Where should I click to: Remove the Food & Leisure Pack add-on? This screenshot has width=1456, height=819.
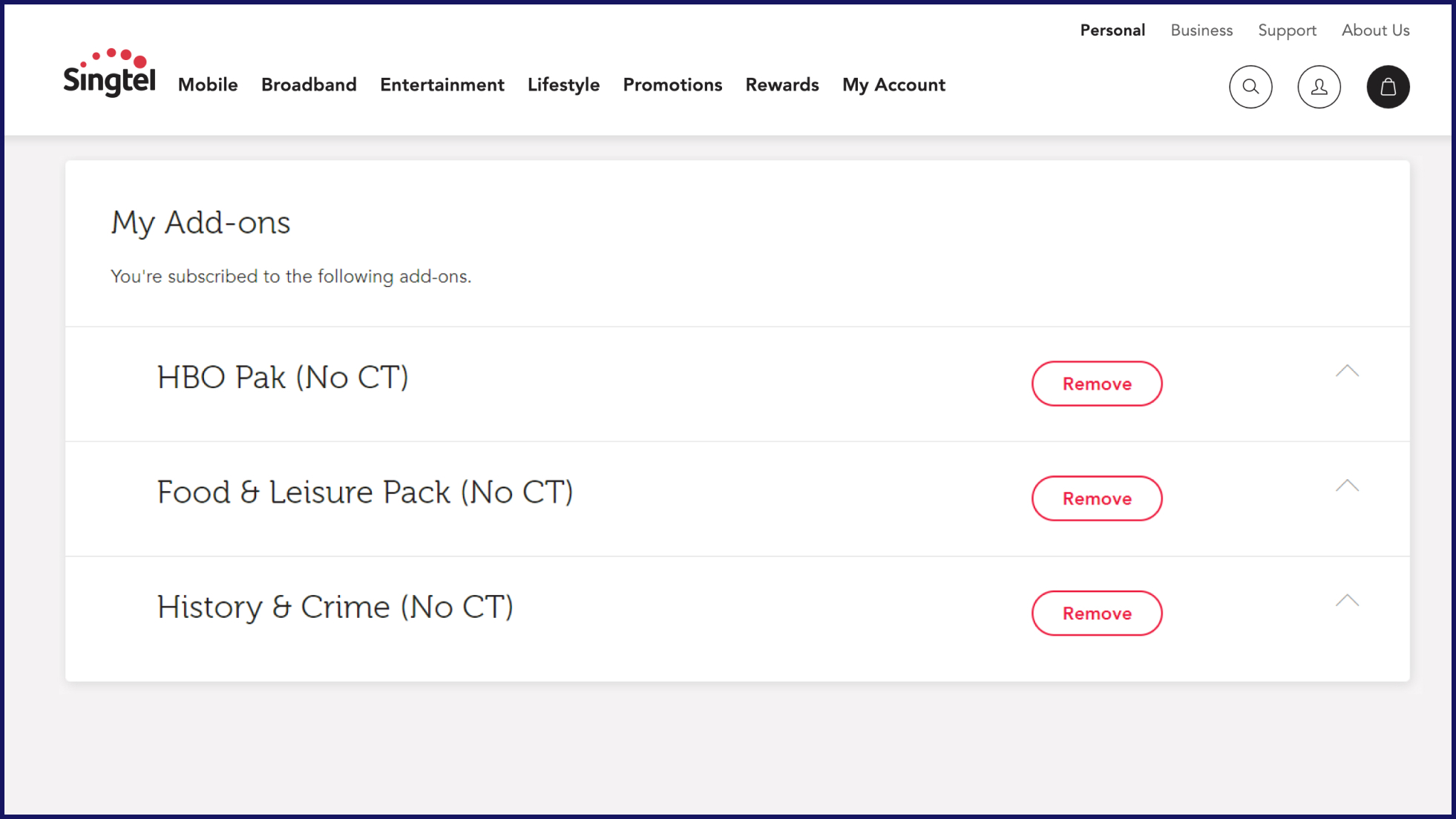click(1096, 499)
